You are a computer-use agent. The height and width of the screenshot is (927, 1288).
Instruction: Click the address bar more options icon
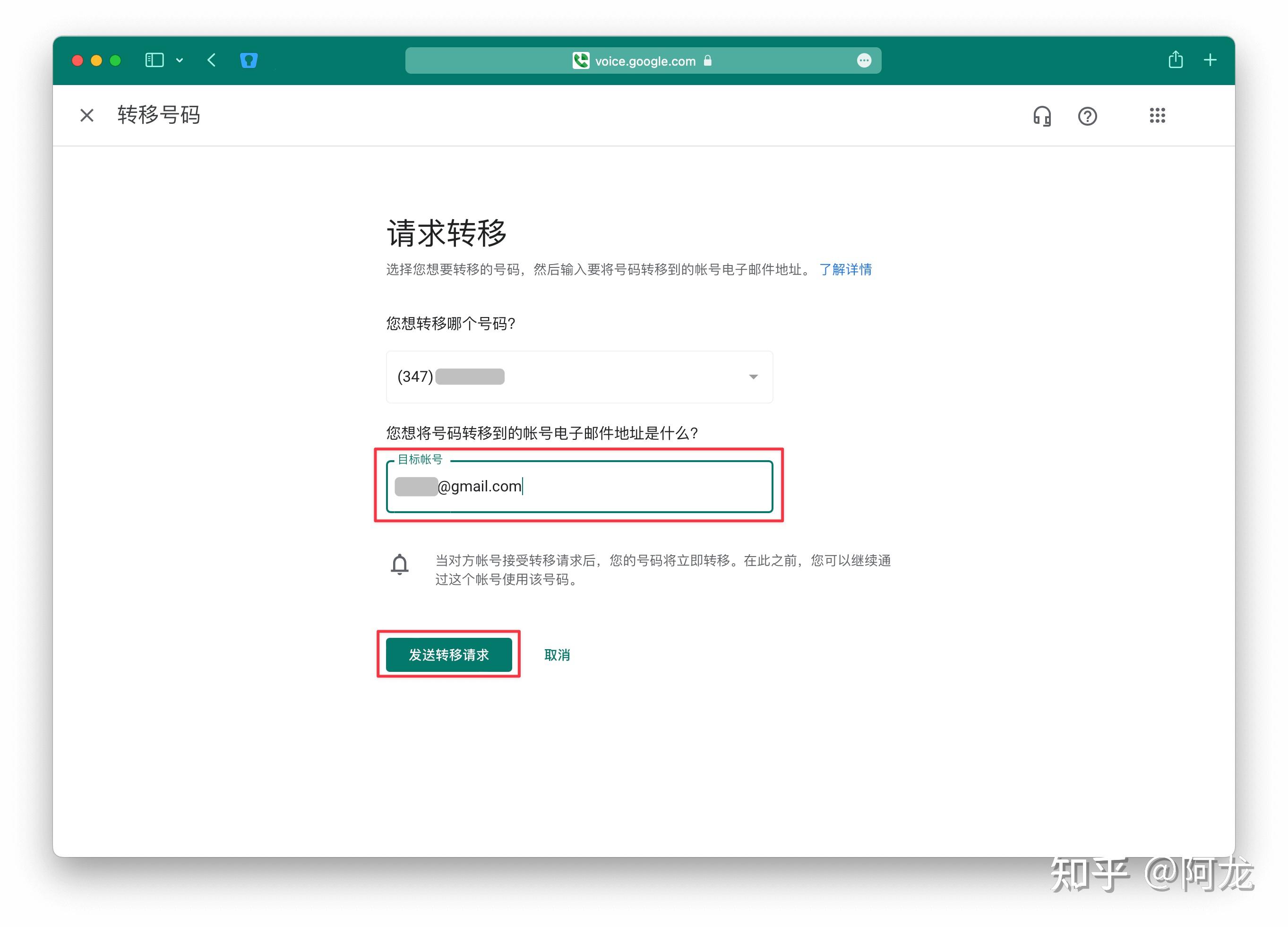[x=864, y=61]
